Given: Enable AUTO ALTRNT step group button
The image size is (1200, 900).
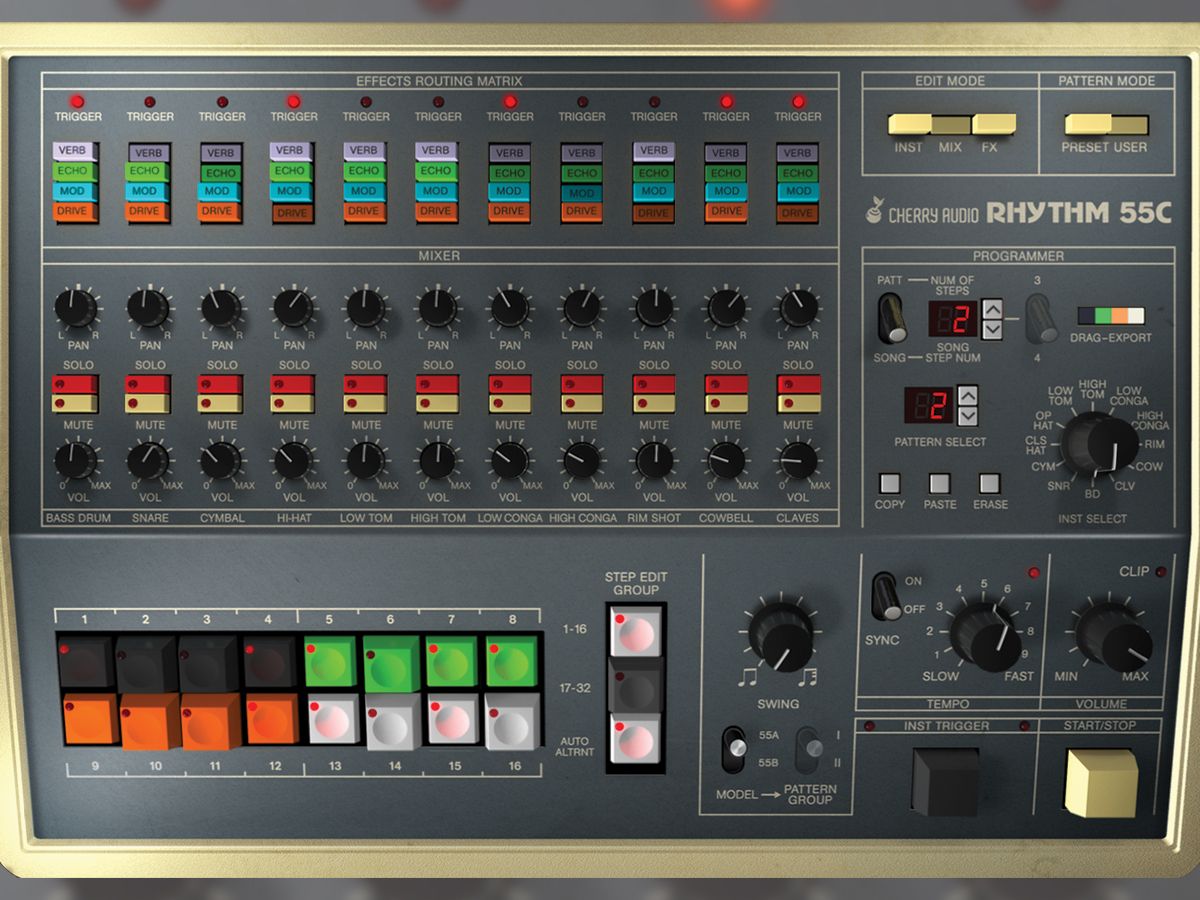Looking at the screenshot, I should (636, 740).
